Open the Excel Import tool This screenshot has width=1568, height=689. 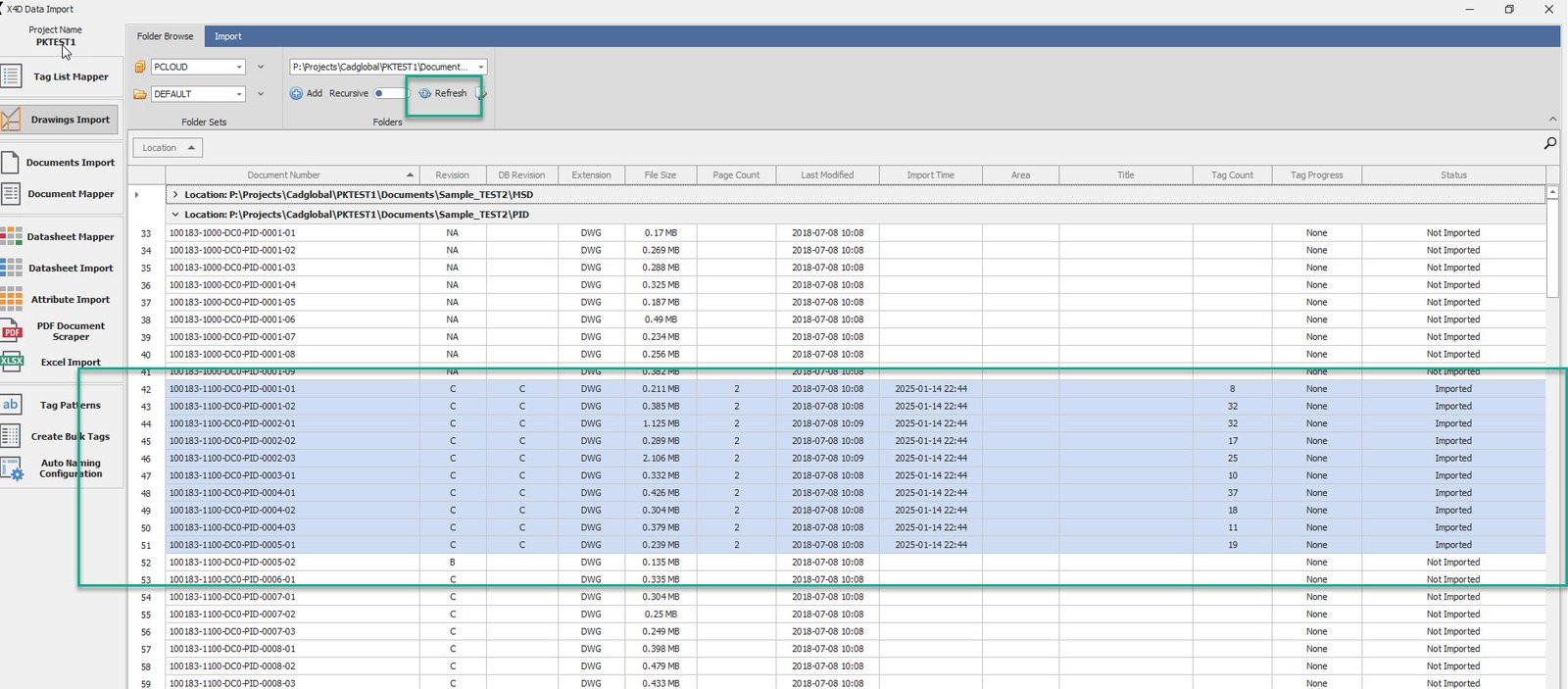(70, 362)
